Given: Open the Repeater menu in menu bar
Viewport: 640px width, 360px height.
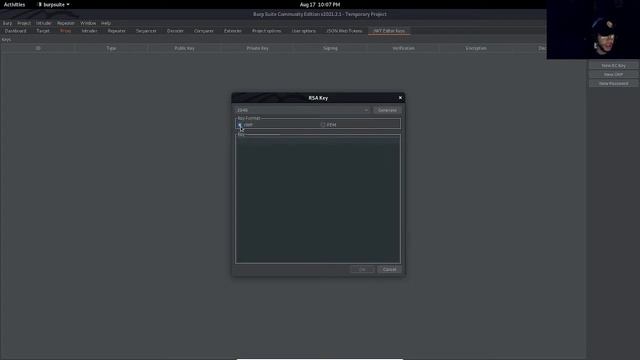Looking at the screenshot, I should 66,23.
